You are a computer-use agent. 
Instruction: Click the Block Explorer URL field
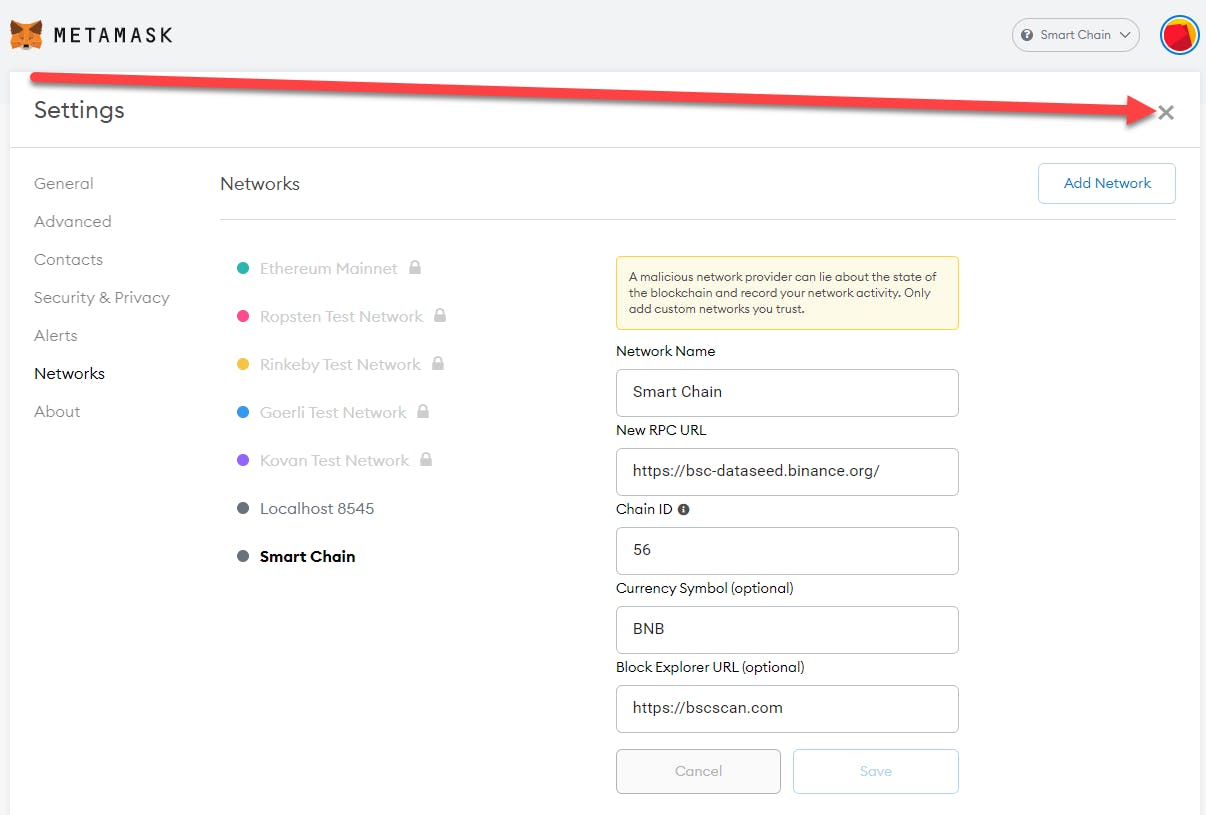pos(787,708)
